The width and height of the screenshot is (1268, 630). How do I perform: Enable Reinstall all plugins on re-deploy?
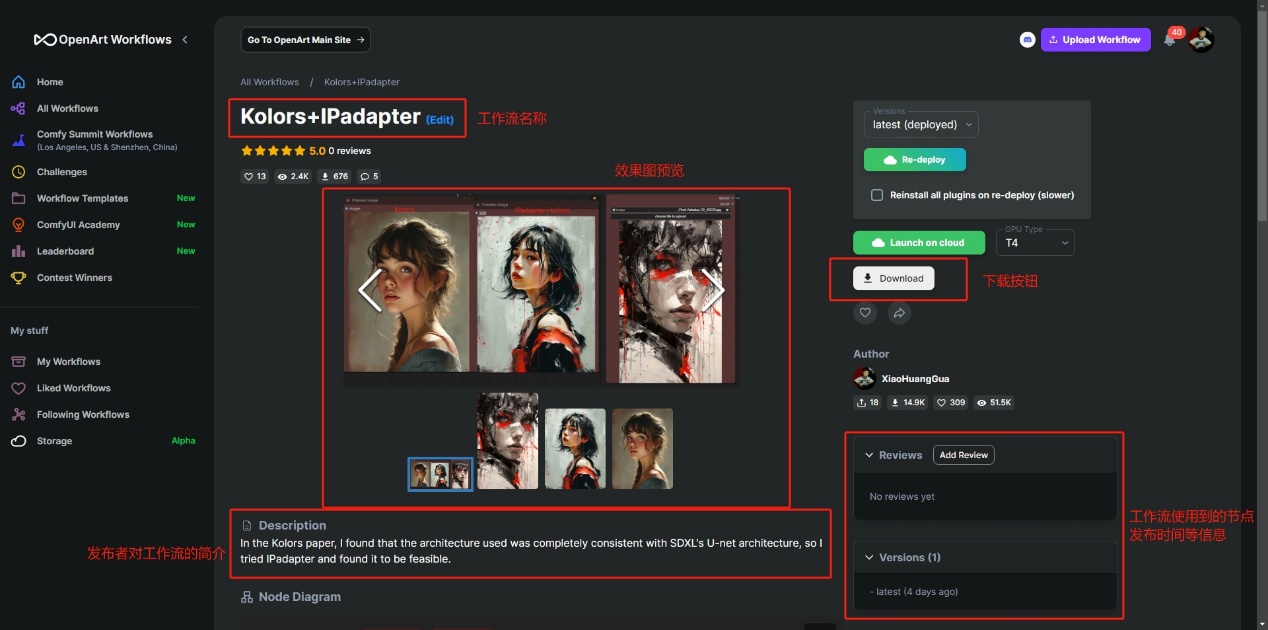coord(877,194)
